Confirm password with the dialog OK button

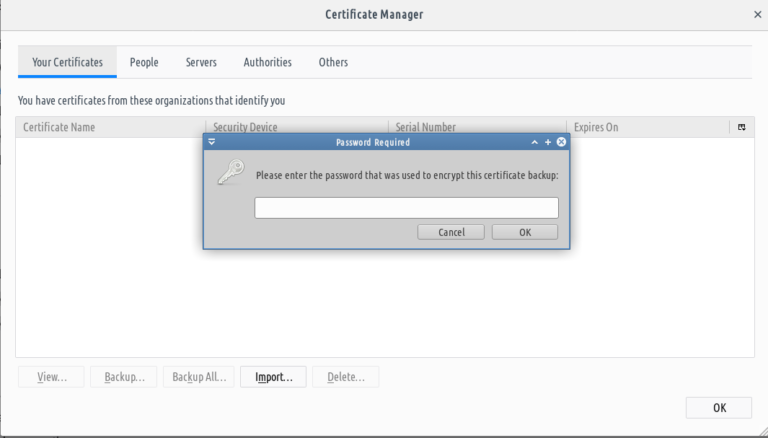click(x=524, y=232)
